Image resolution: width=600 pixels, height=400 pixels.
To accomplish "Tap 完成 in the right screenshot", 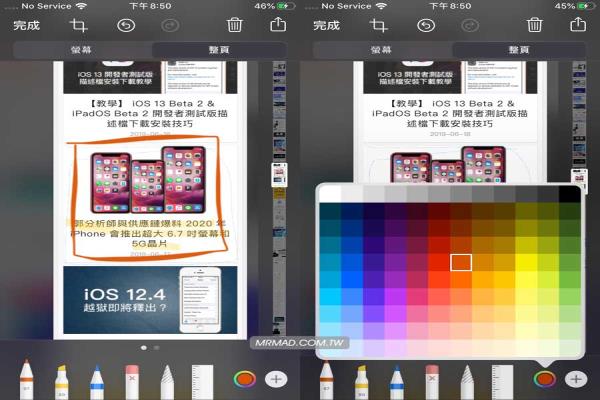I will [326, 25].
